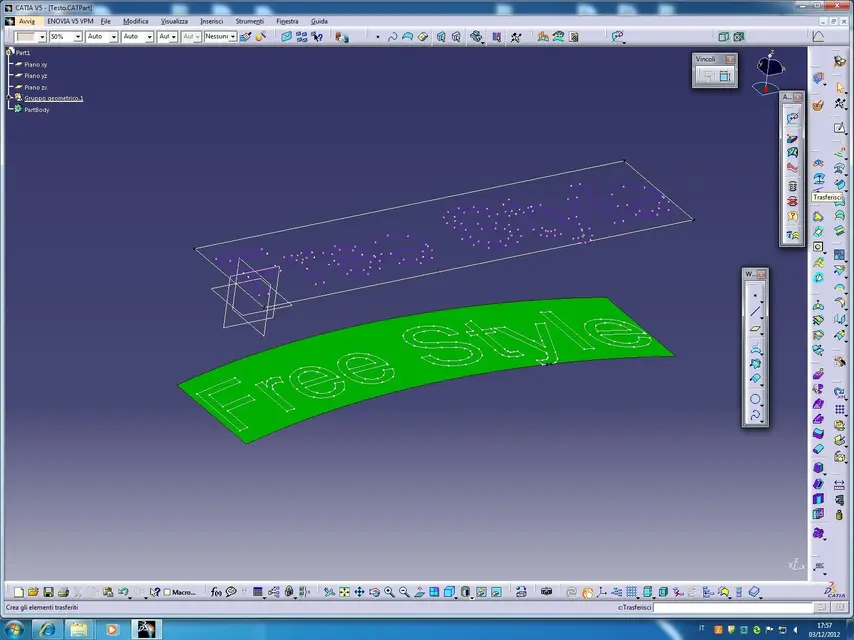This screenshot has width=854, height=640.
Task: Open the 50% transparency dropdown
Action: point(78,36)
